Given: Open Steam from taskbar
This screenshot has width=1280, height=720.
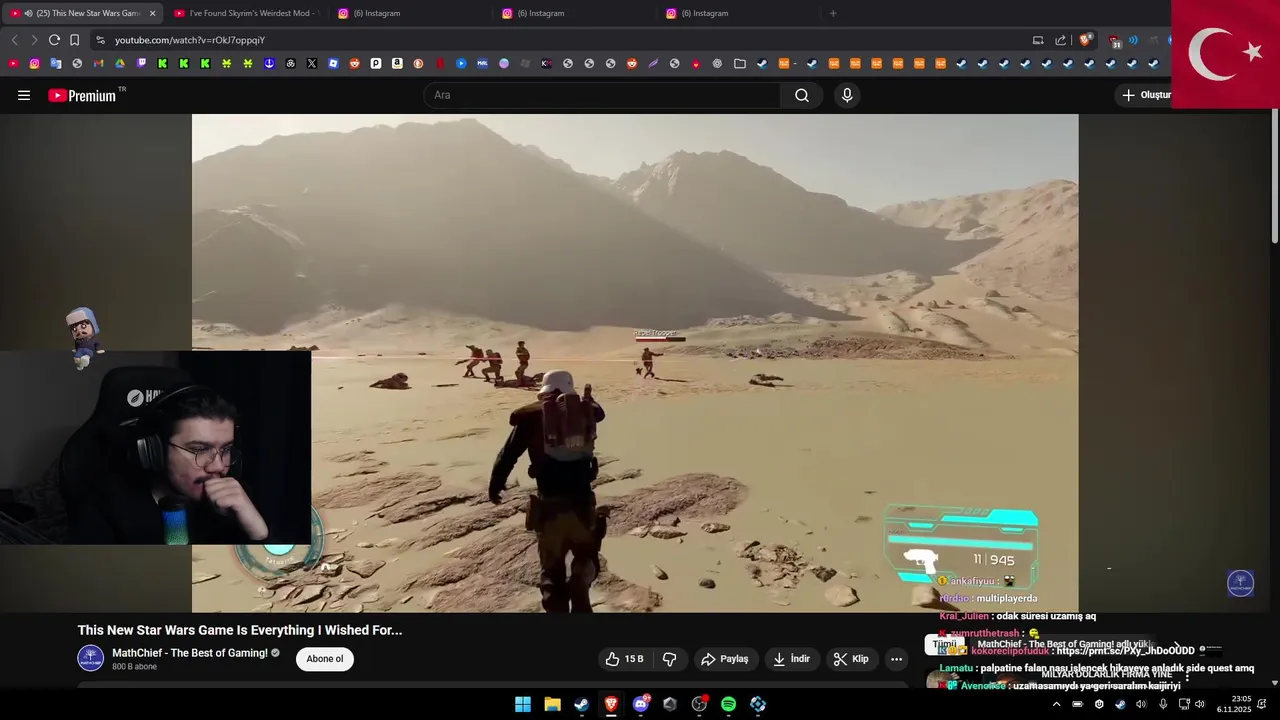Looking at the screenshot, I should point(581,704).
